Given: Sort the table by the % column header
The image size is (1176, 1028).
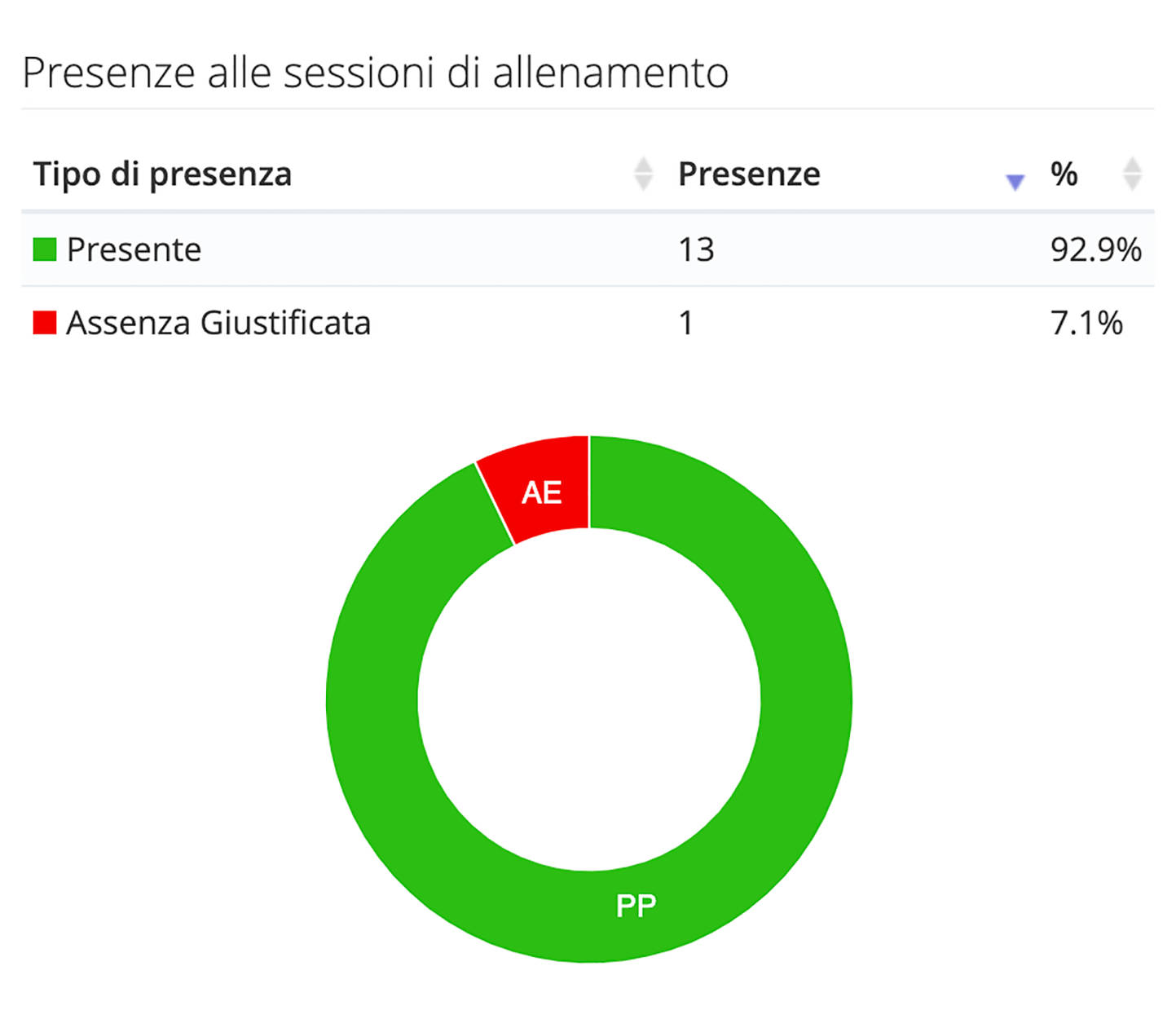Looking at the screenshot, I should coord(1064,173).
